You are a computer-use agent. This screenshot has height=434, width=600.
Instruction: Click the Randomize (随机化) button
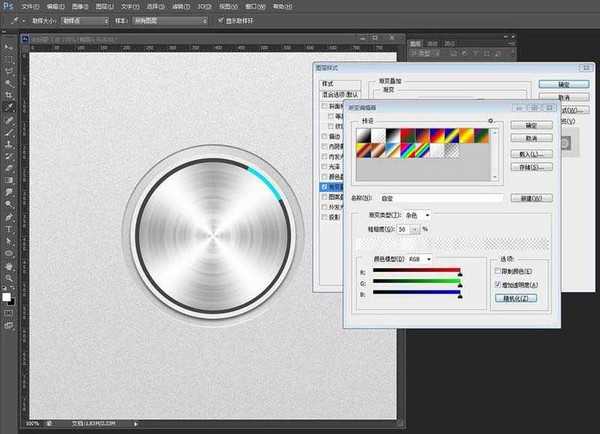[x=518, y=298]
